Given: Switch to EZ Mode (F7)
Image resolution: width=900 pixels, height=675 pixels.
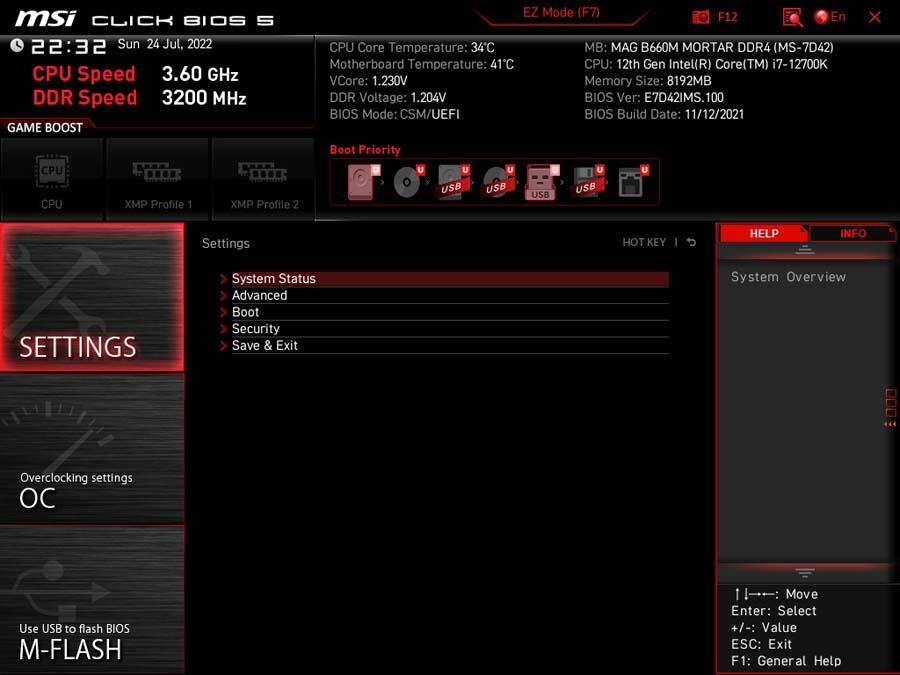Looking at the screenshot, I should coord(561,13).
